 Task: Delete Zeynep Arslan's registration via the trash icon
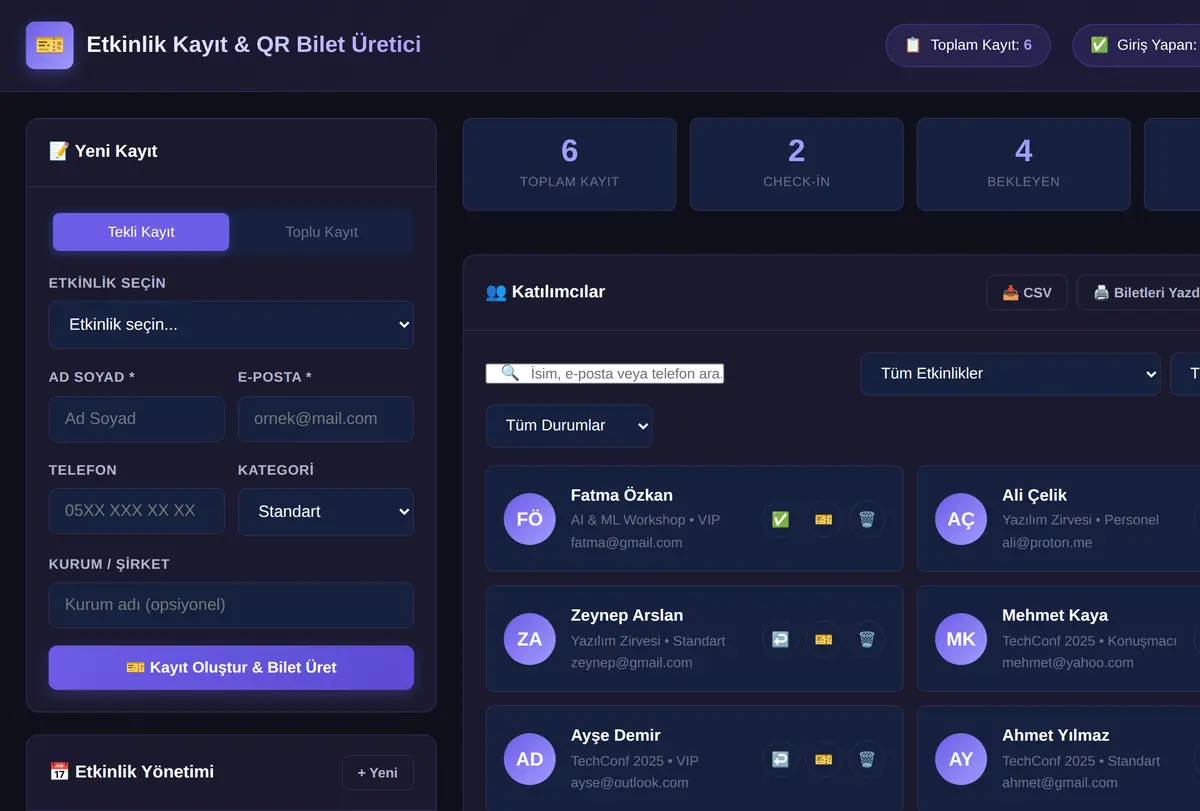[866, 639]
